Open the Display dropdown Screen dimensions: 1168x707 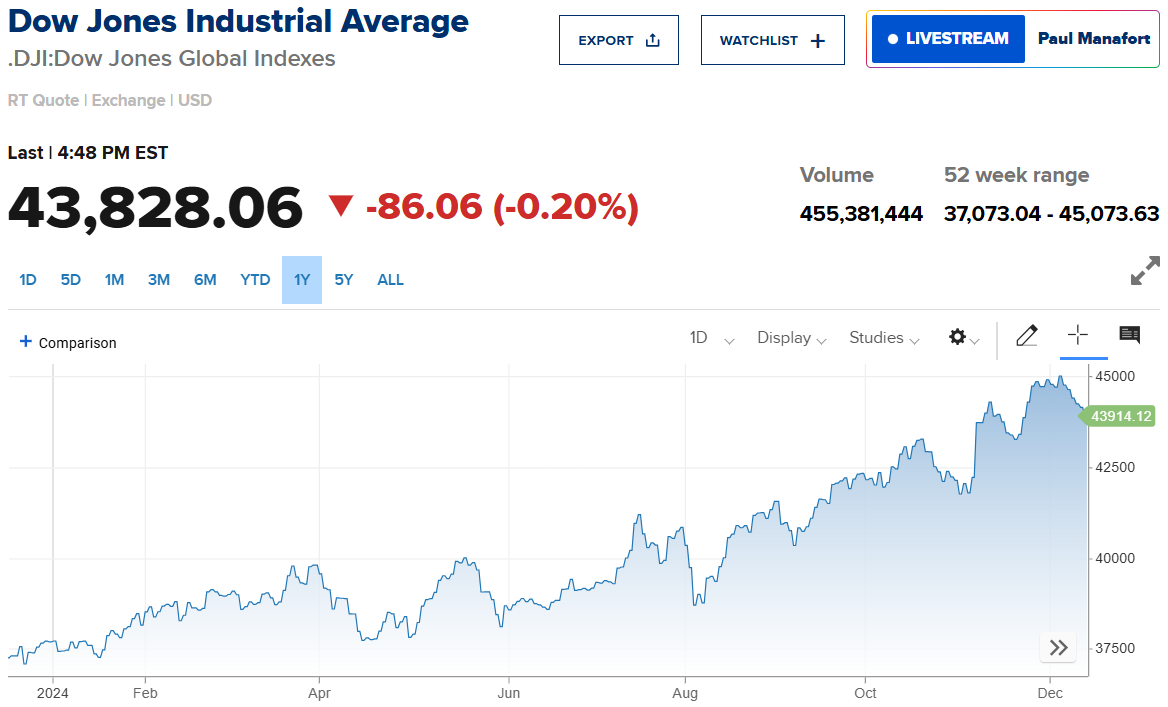791,338
